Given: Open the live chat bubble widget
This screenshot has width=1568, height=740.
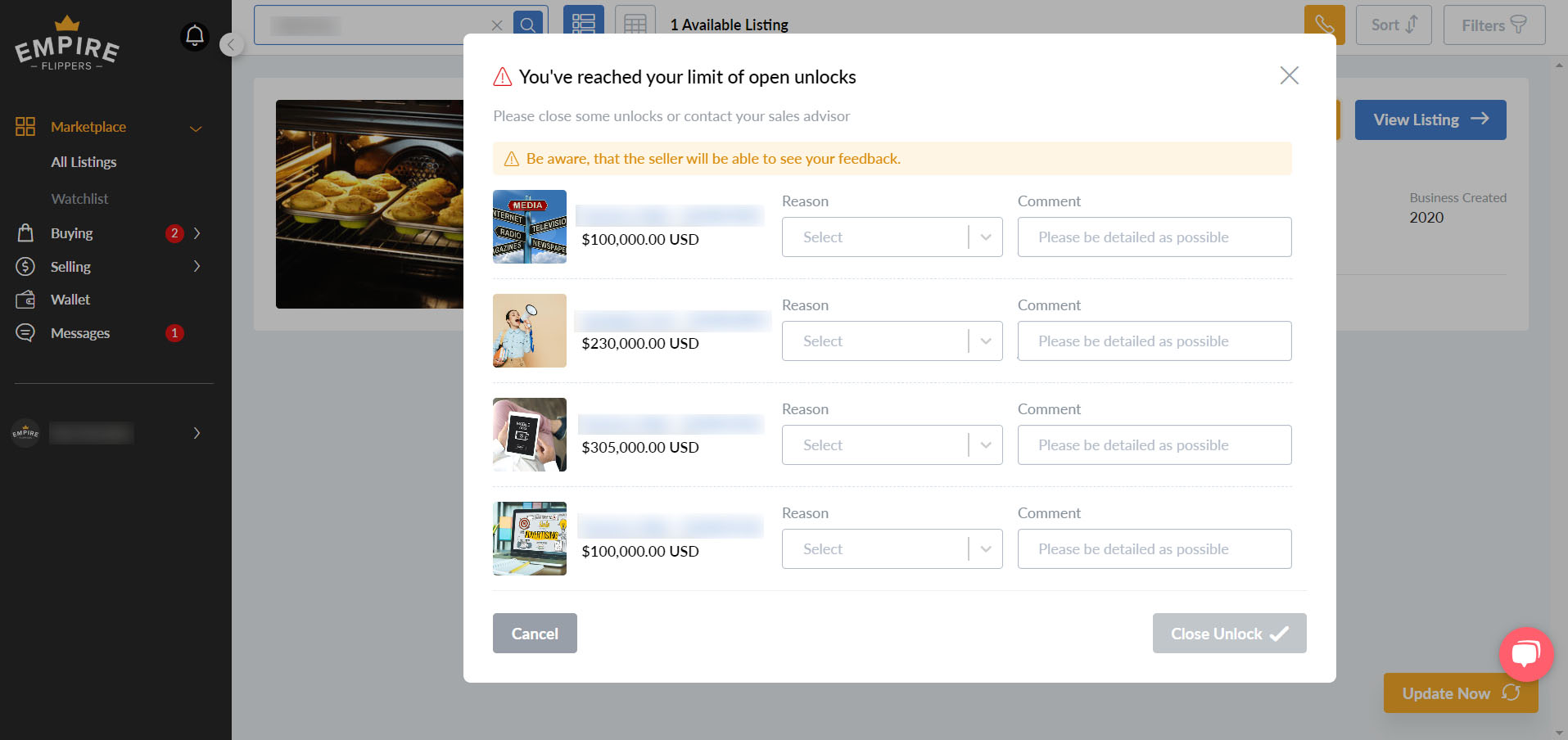Looking at the screenshot, I should (x=1525, y=654).
